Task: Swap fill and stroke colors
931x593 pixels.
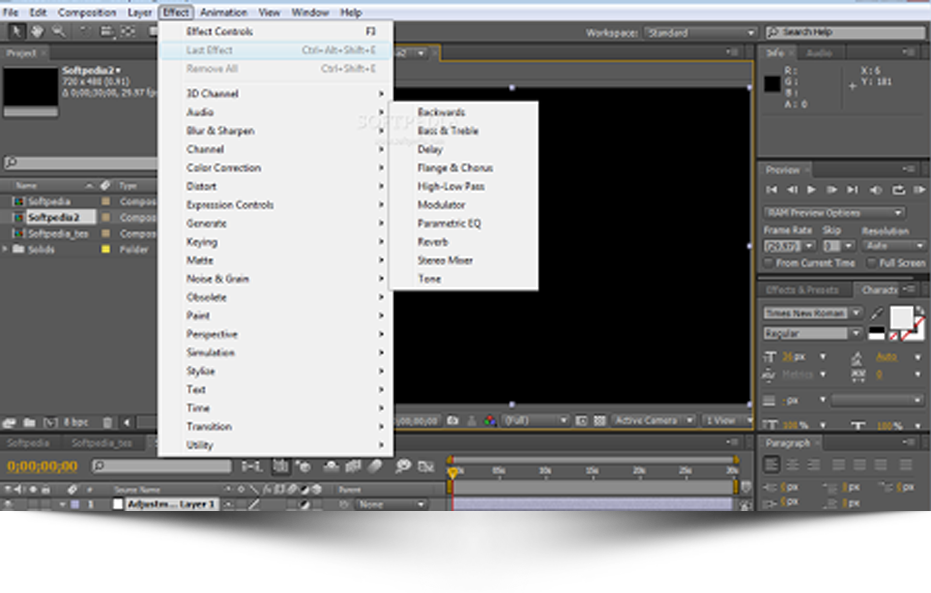Action: (920, 309)
